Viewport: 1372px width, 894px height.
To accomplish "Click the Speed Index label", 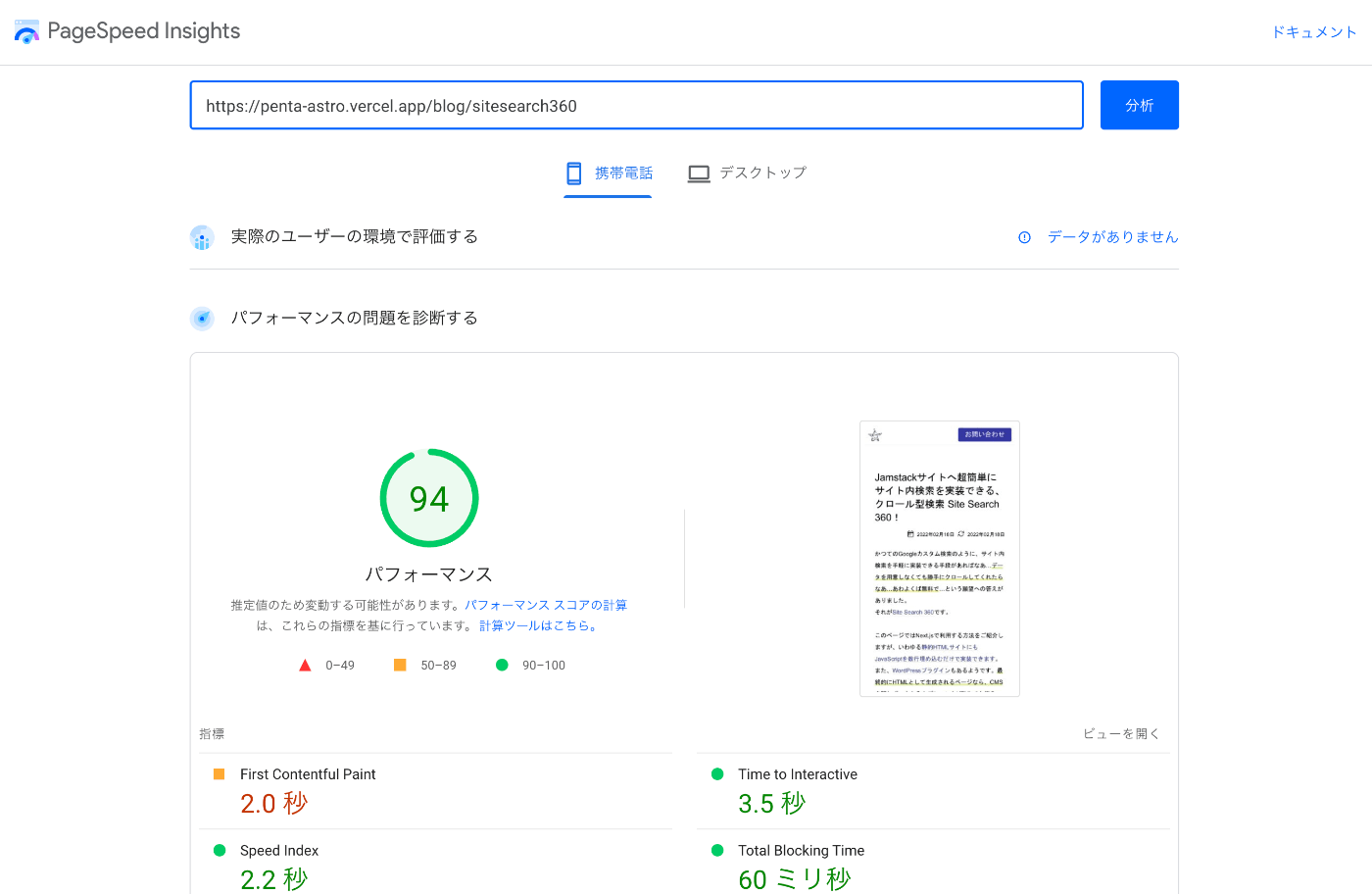I will click(279, 851).
